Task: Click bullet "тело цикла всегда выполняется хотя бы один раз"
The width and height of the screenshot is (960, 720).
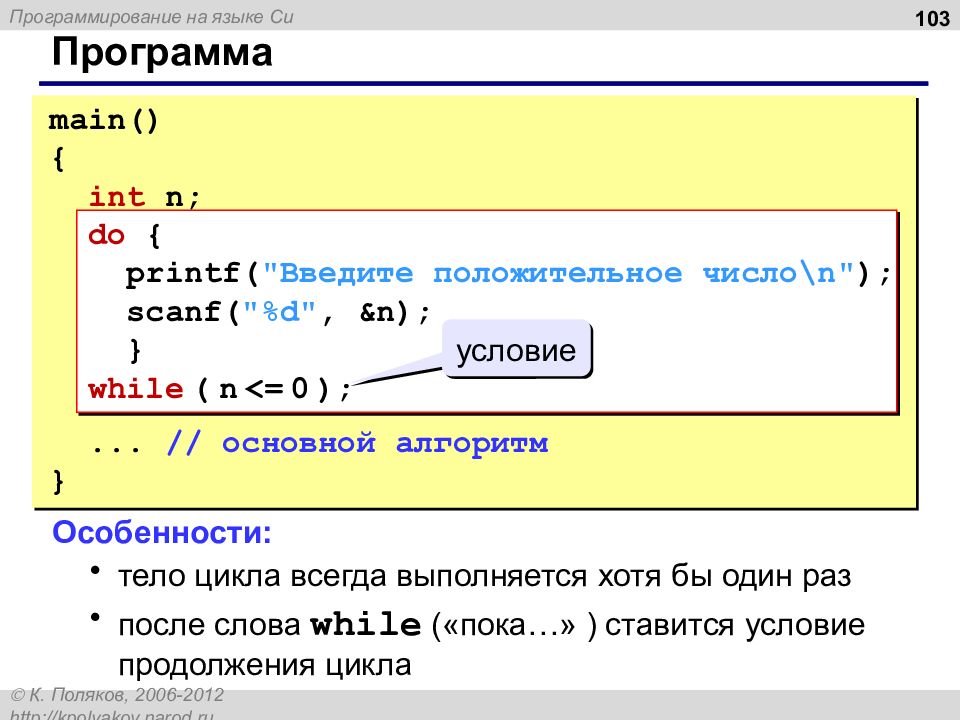Action: [484, 576]
